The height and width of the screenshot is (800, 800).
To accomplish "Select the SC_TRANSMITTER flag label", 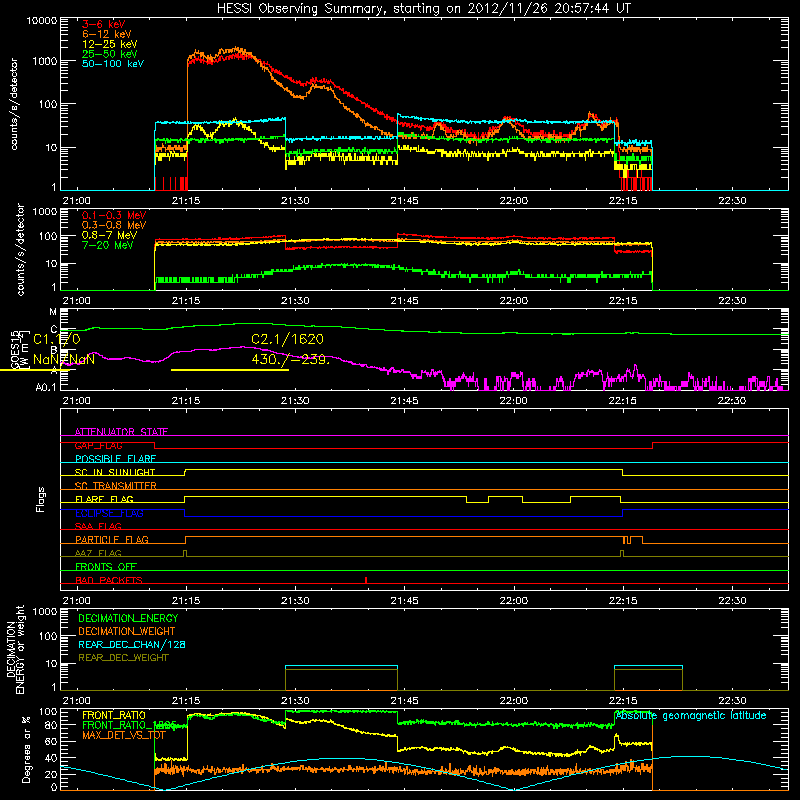I will [116, 486].
